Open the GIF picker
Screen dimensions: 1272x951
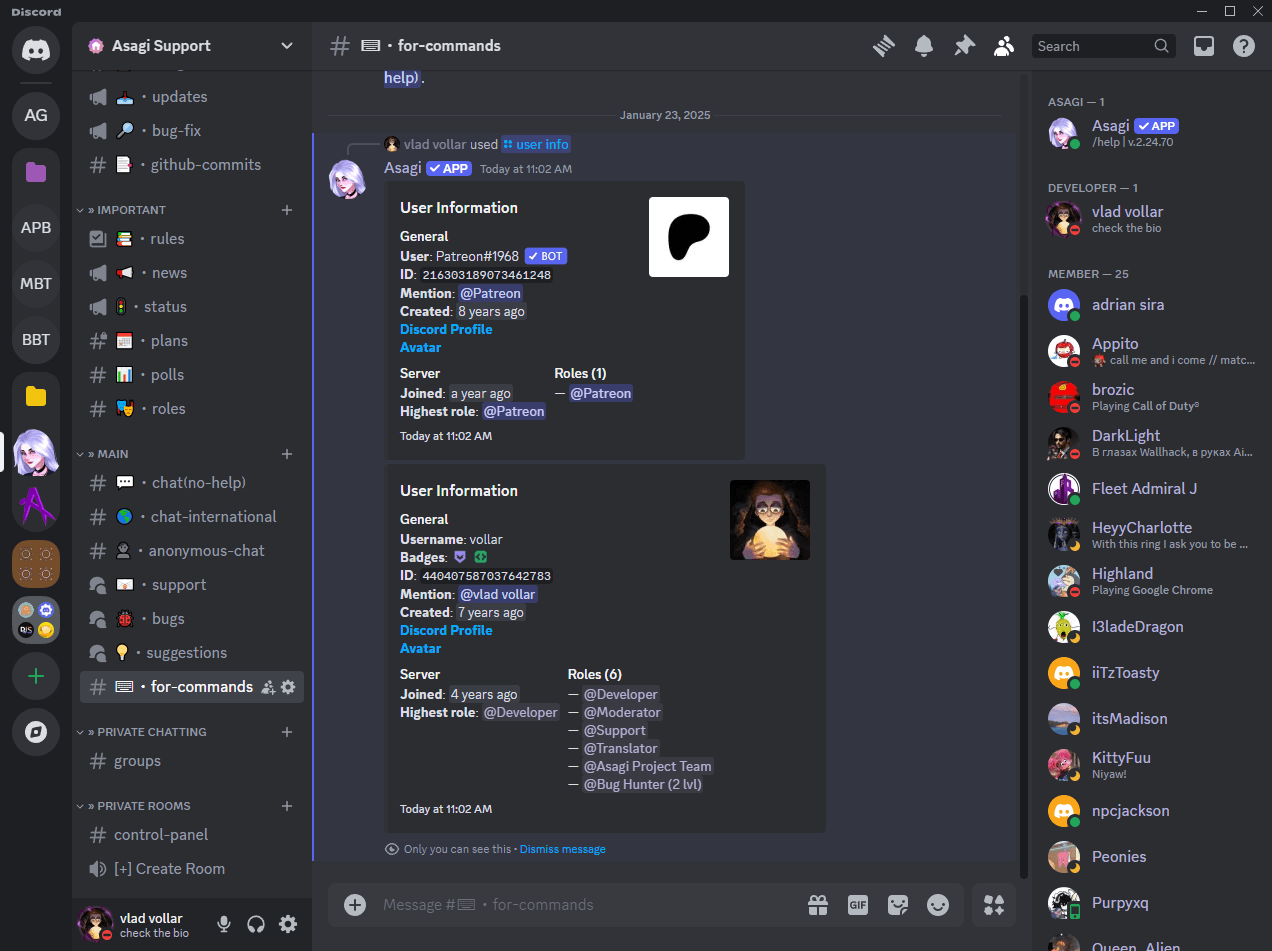click(x=858, y=905)
